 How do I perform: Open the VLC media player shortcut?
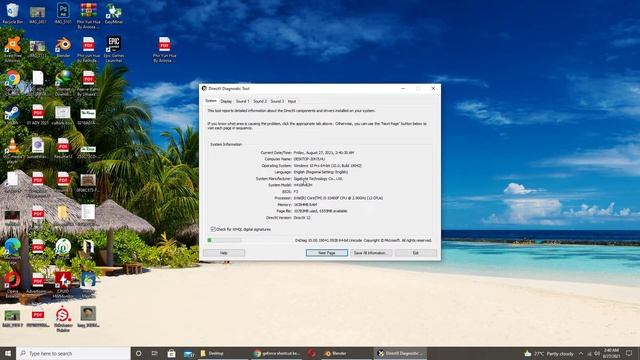click(12, 150)
